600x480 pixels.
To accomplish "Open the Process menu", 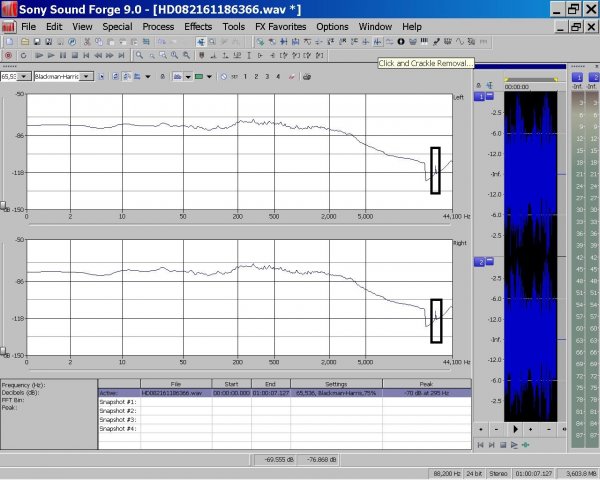I will pyautogui.click(x=158, y=26).
